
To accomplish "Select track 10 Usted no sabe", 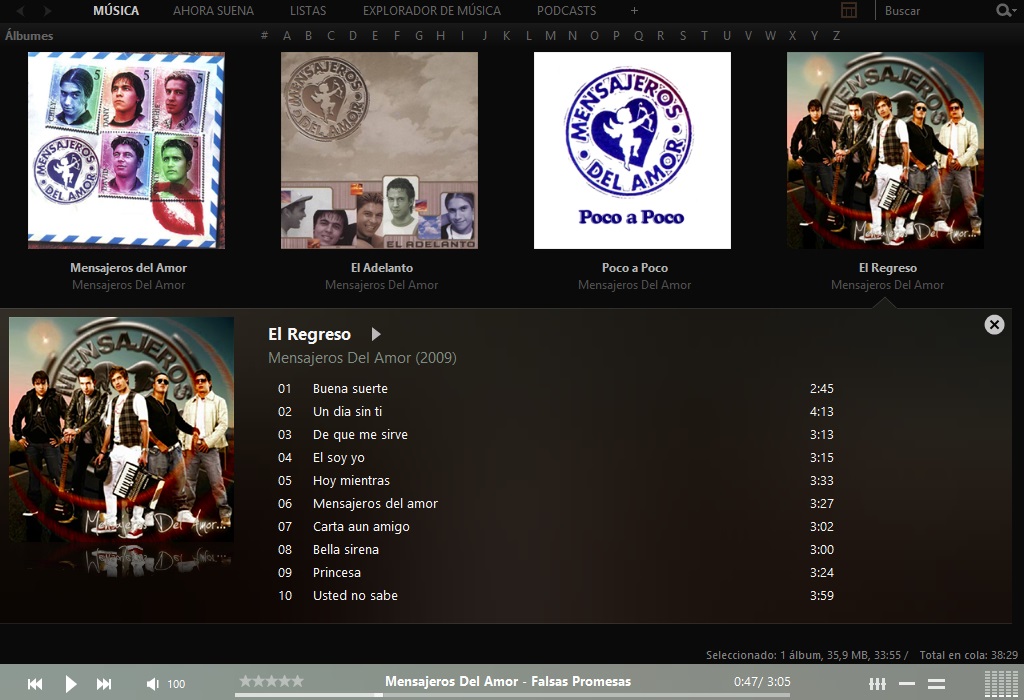I will [555, 596].
